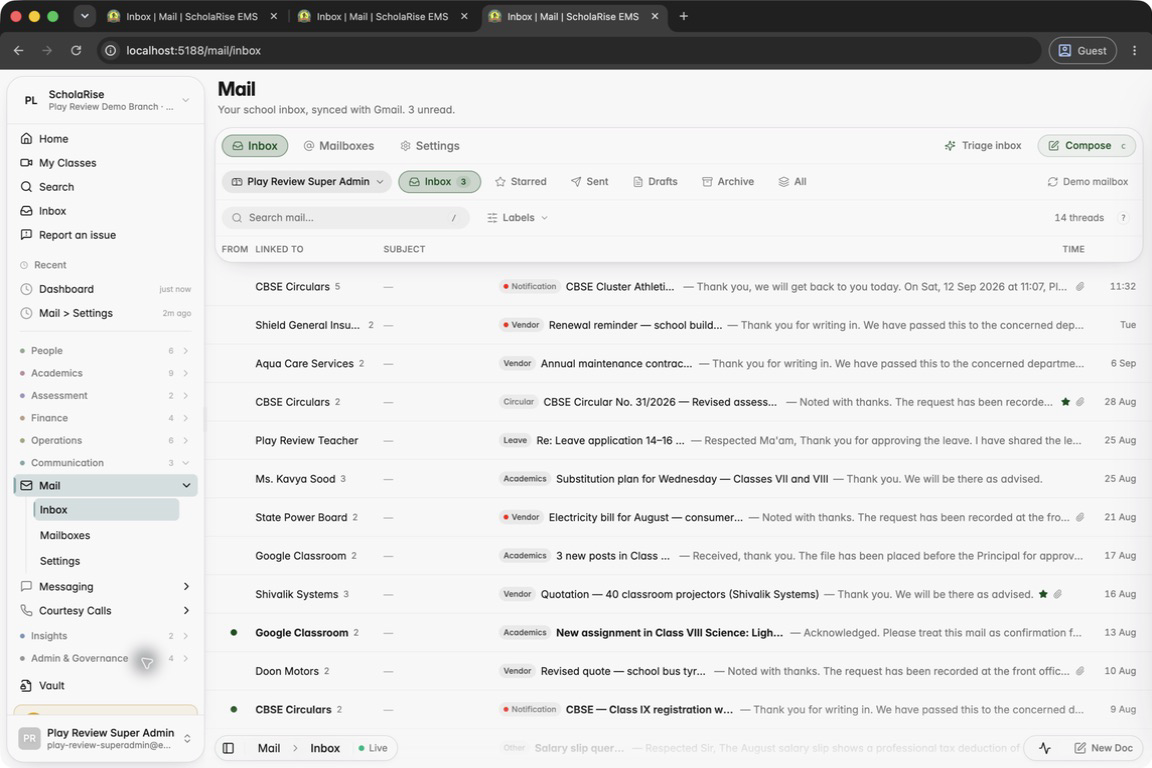
Task: Open the Labels filter dropdown
Action: pos(517,218)
